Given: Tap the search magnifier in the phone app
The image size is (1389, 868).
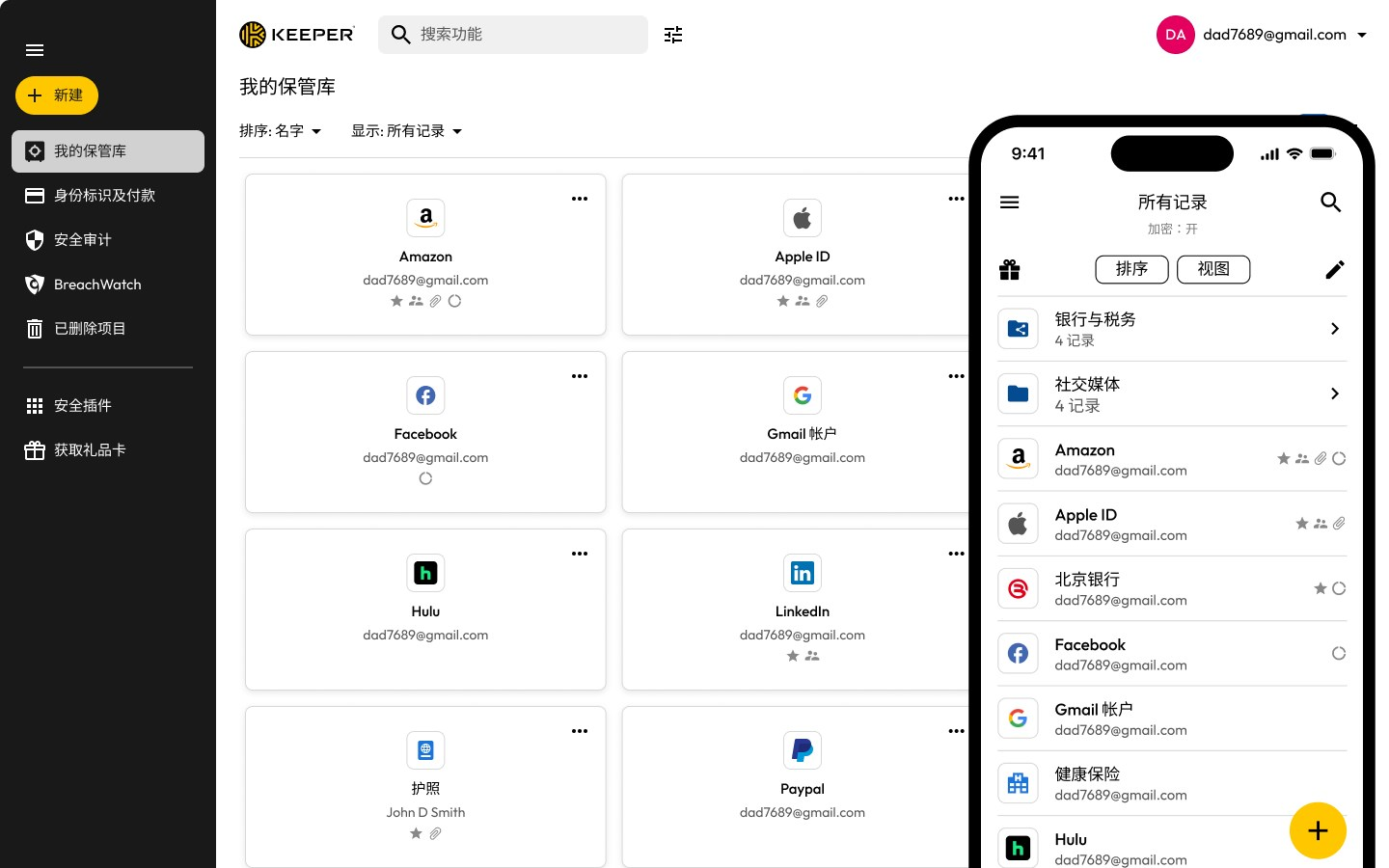Looking at the screenshot, I should point(1331,202).
